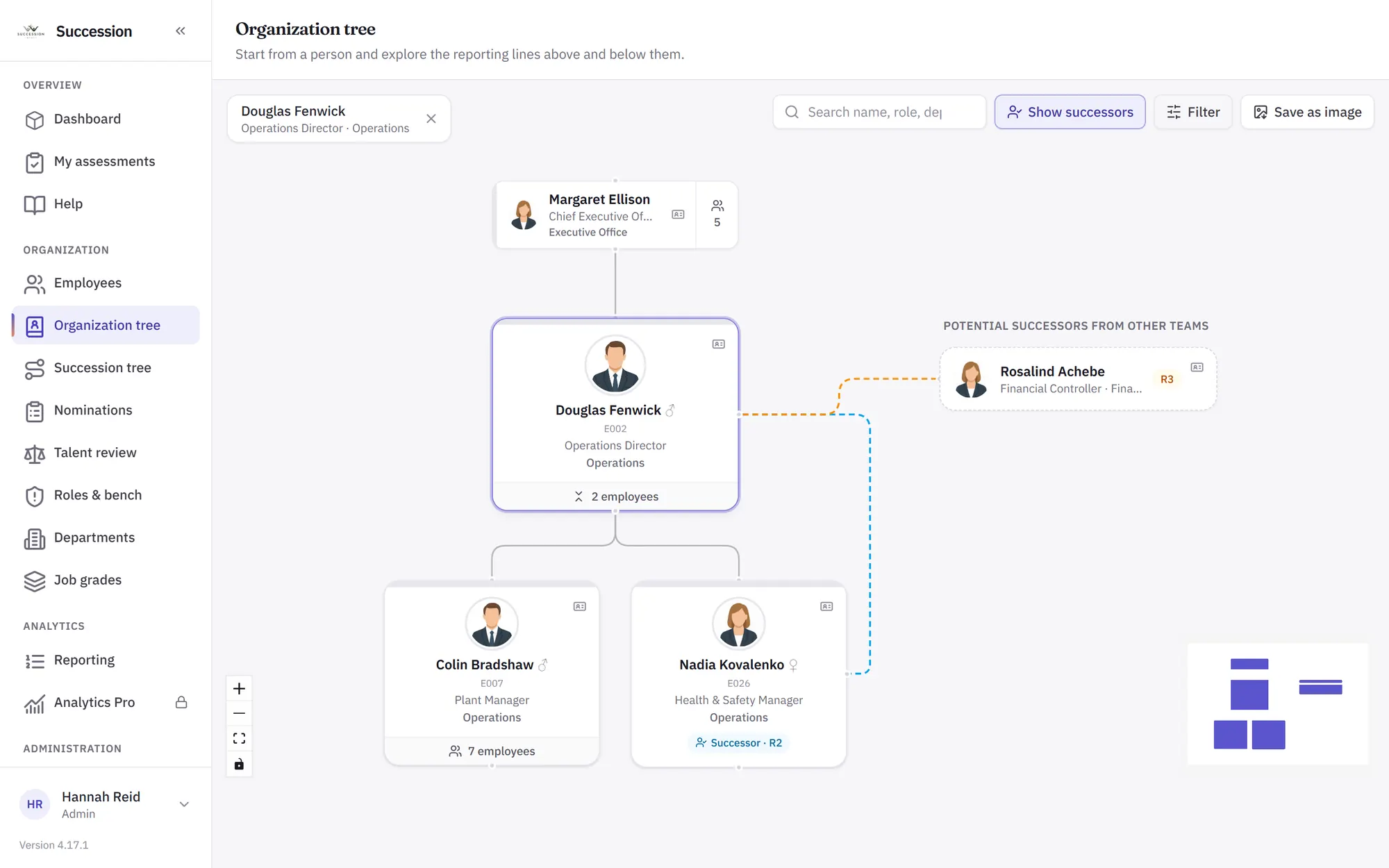Click Save as image
This screenshot has height=868, width=1389.
click(x=1307, y=112)
